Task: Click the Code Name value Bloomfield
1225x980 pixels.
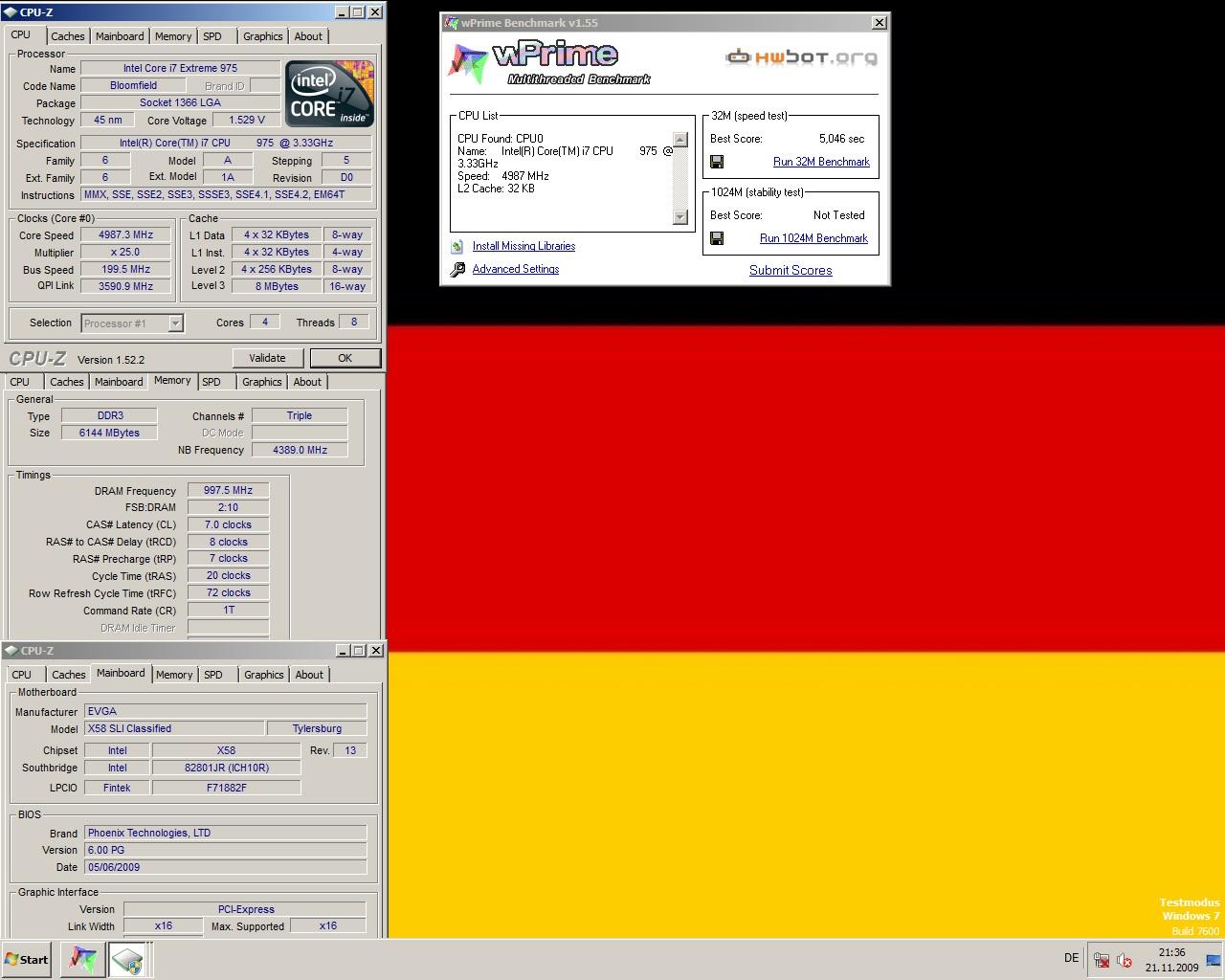Action: pos(133,85)
